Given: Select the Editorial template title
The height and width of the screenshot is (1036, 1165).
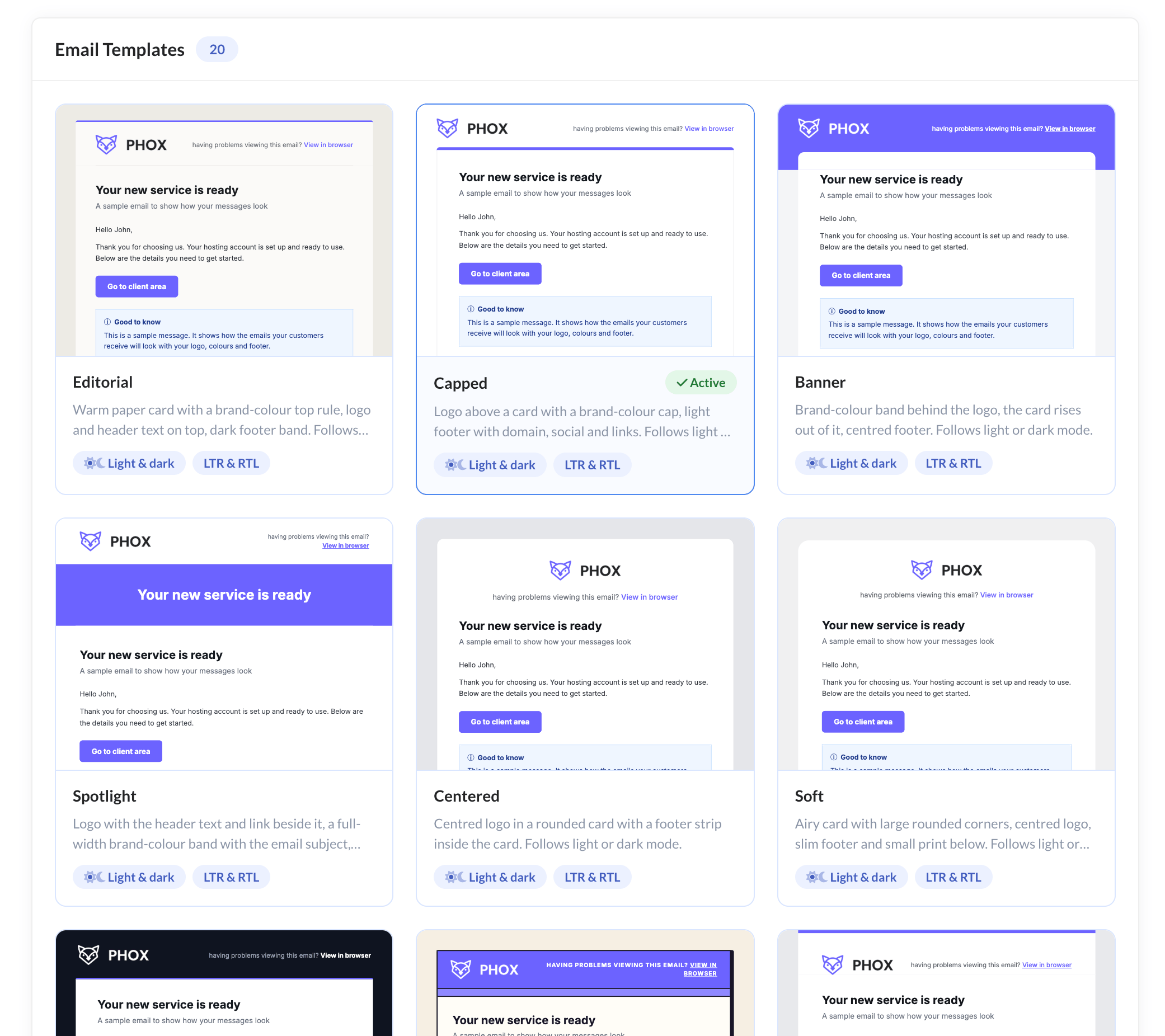Looking at the screenshot, I should [102, 382].
